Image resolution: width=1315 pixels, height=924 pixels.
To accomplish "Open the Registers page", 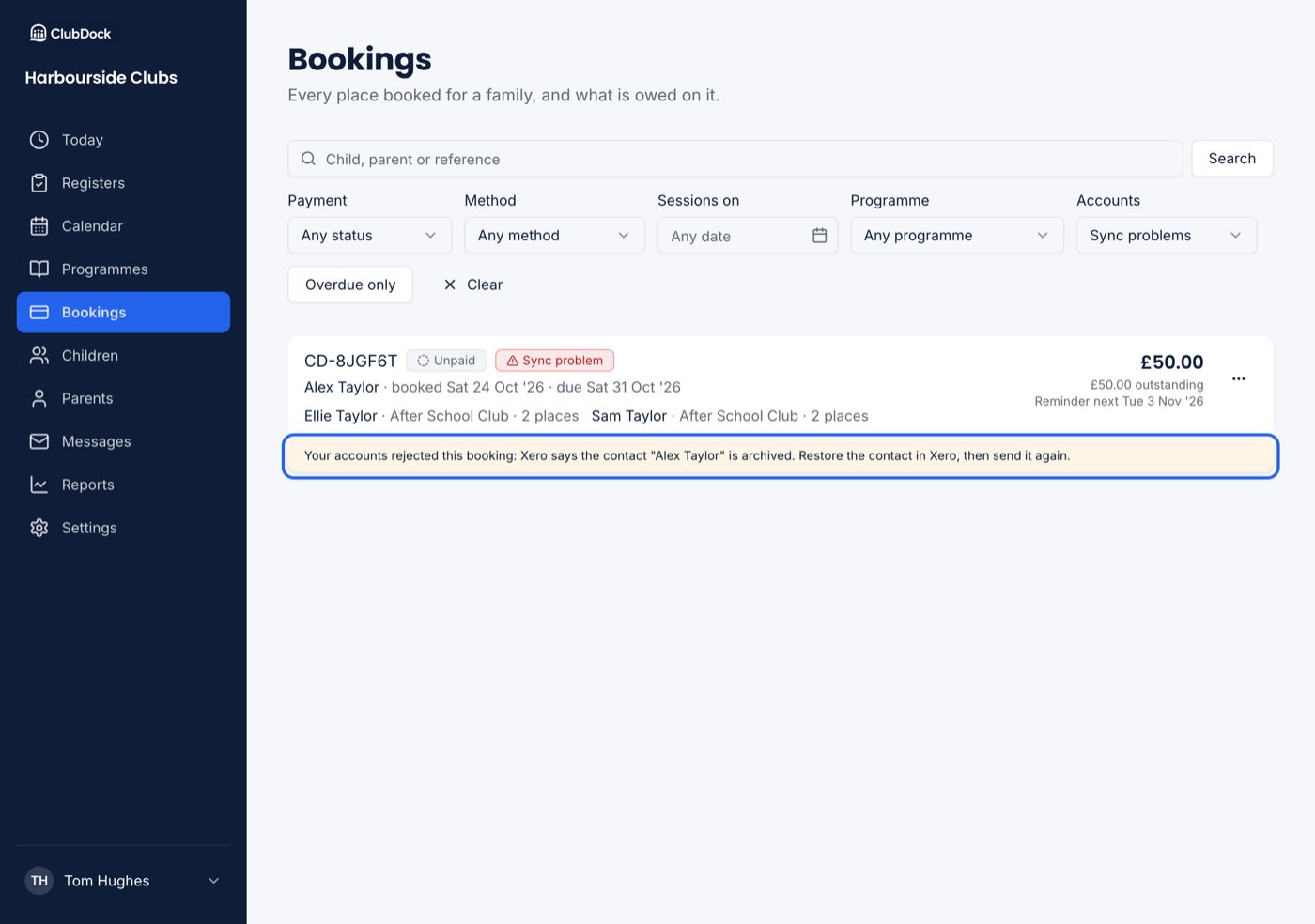I will tap(123, 183).
